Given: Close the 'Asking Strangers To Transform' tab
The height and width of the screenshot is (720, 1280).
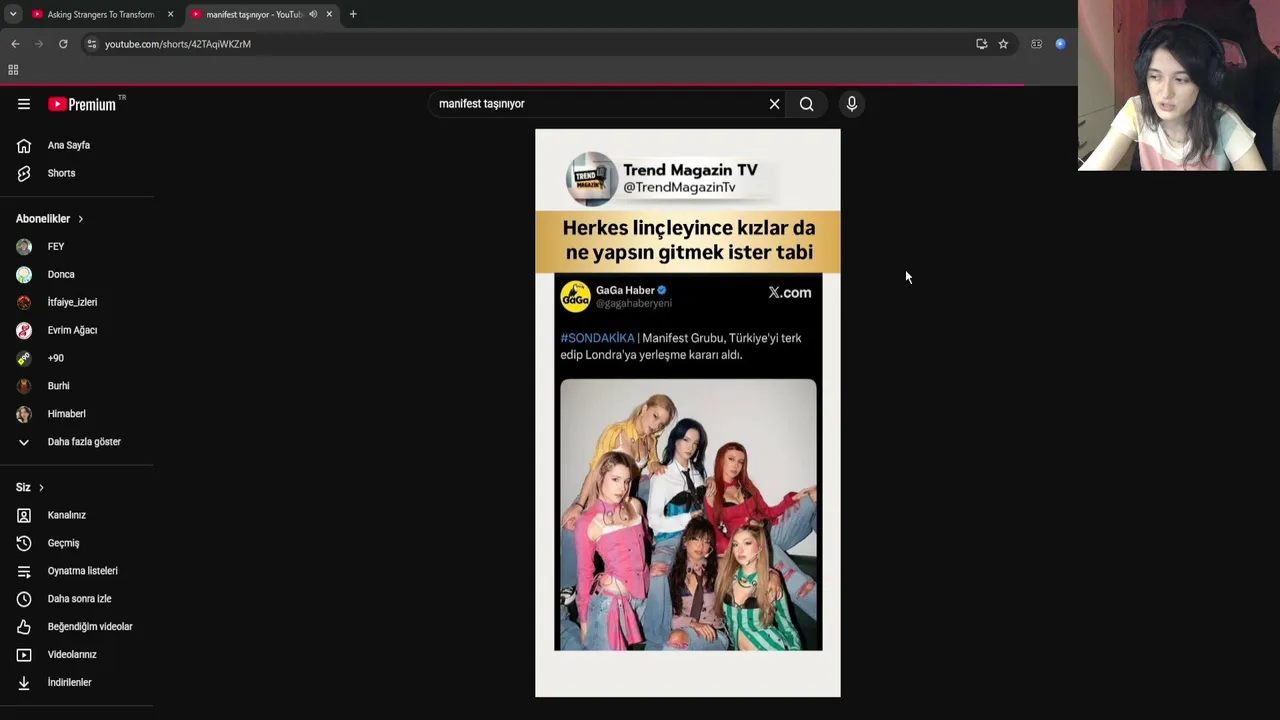Looking at the screenshot, I should click(x=170, y=14).
